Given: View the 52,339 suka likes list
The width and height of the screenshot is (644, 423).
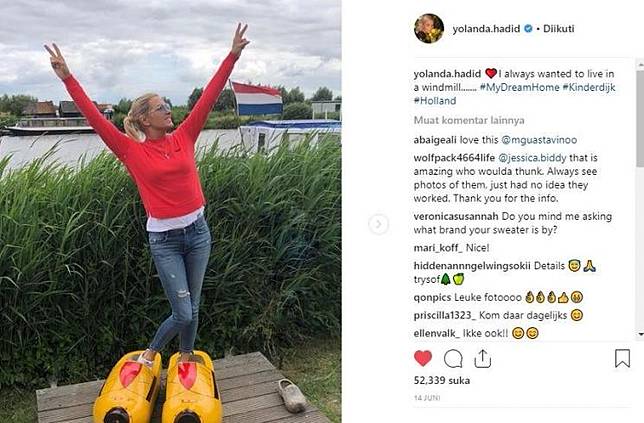Looking at the screenshot, I should (442, 381).
